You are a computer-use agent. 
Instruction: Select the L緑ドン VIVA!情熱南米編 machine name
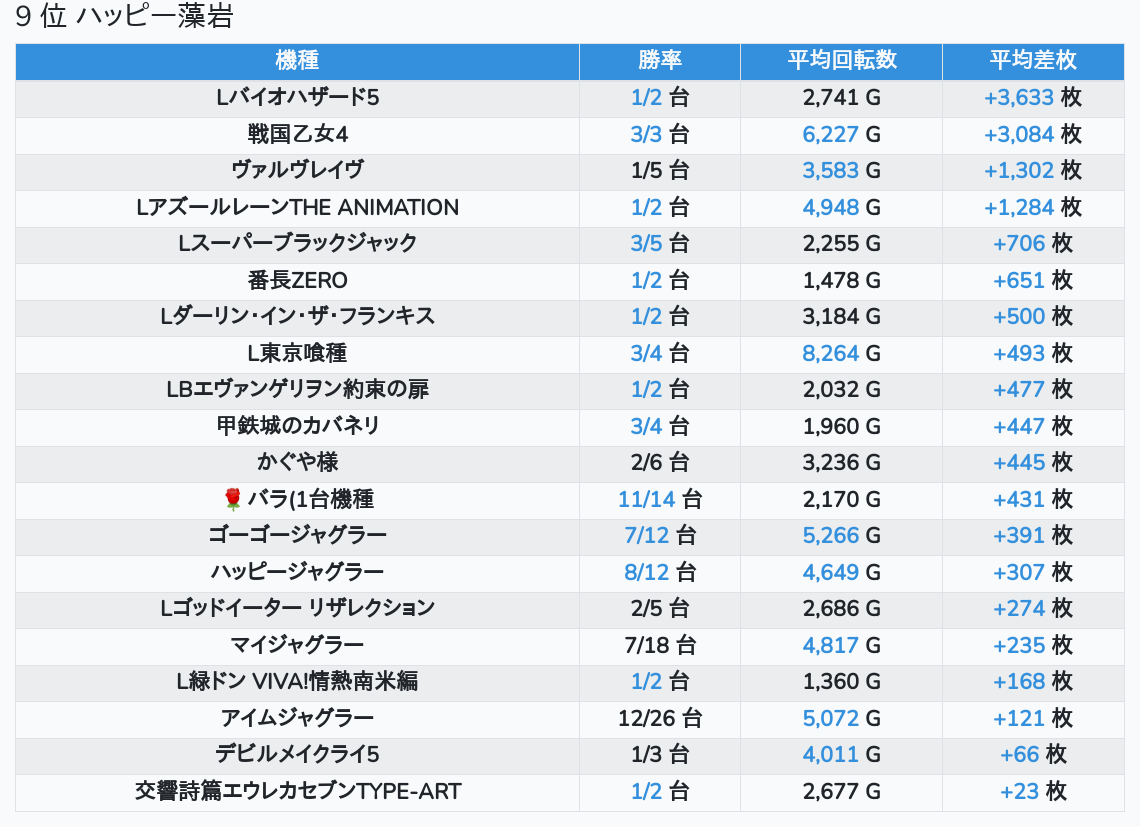[297, 681]
